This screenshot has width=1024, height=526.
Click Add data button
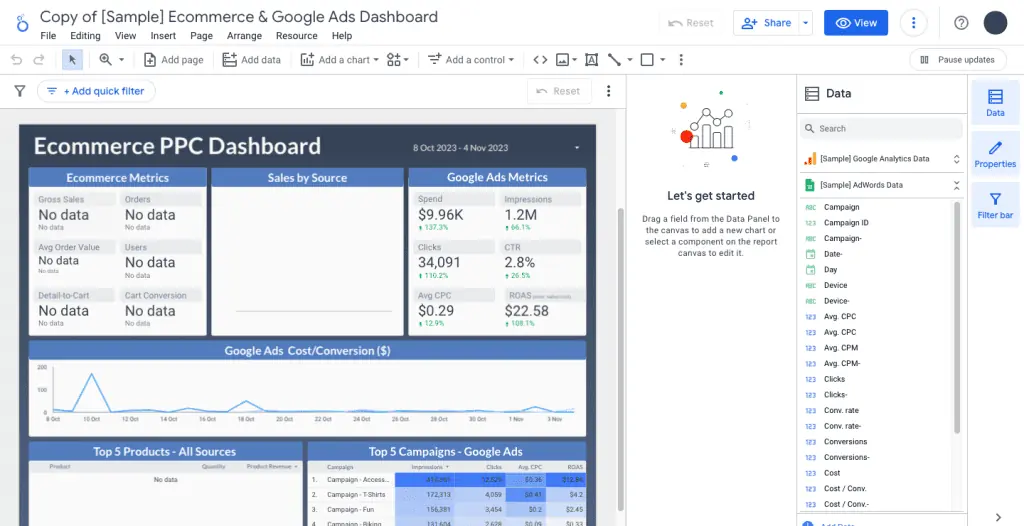point(251,59)
